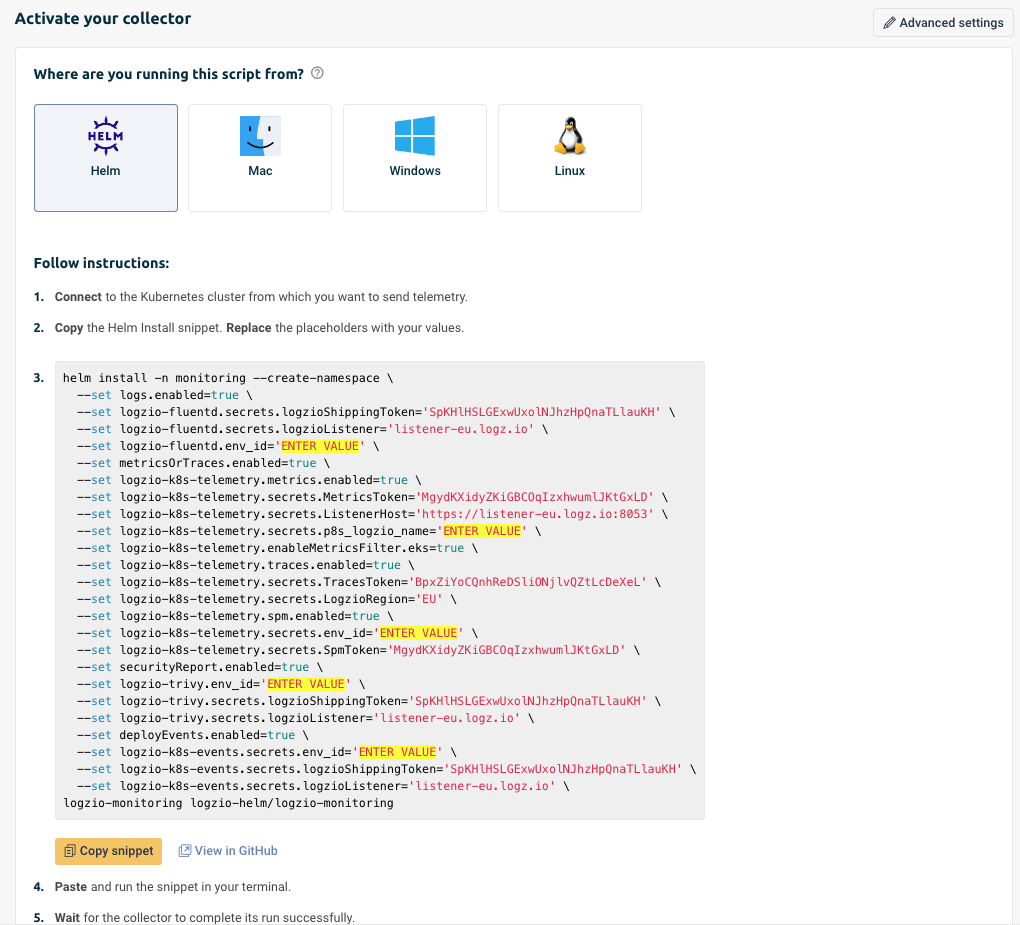Click the LogzioRegion 'EU' value
Viewport: 1020px width, 925px height.
tap(429, 598)
